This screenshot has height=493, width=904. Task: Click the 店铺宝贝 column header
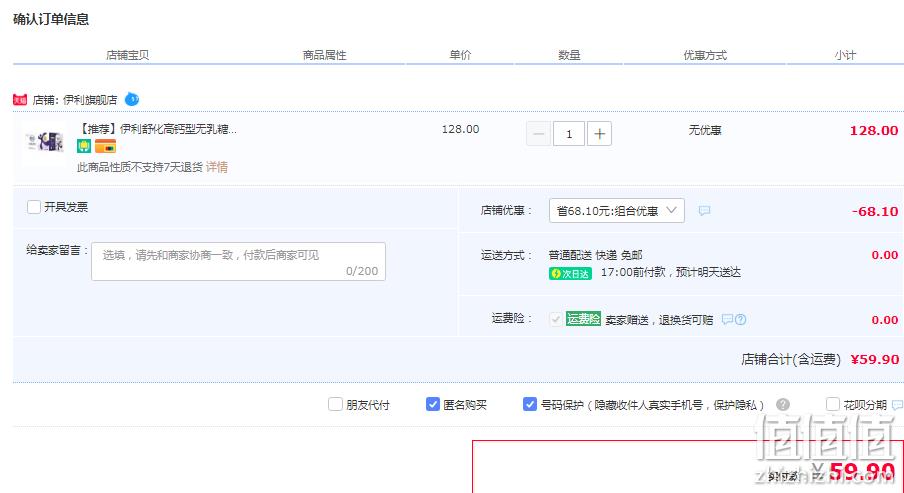[127, 55]
